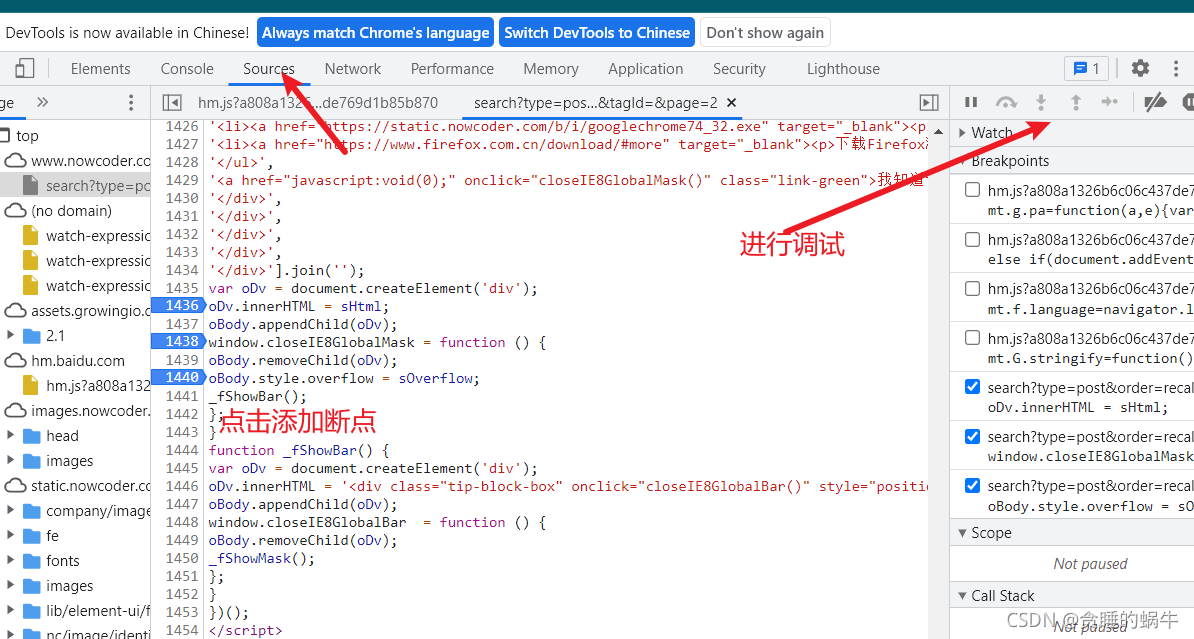This screenshot has height=639, width=1194.
Task: Open the Network tab
Action: [353, 69]
